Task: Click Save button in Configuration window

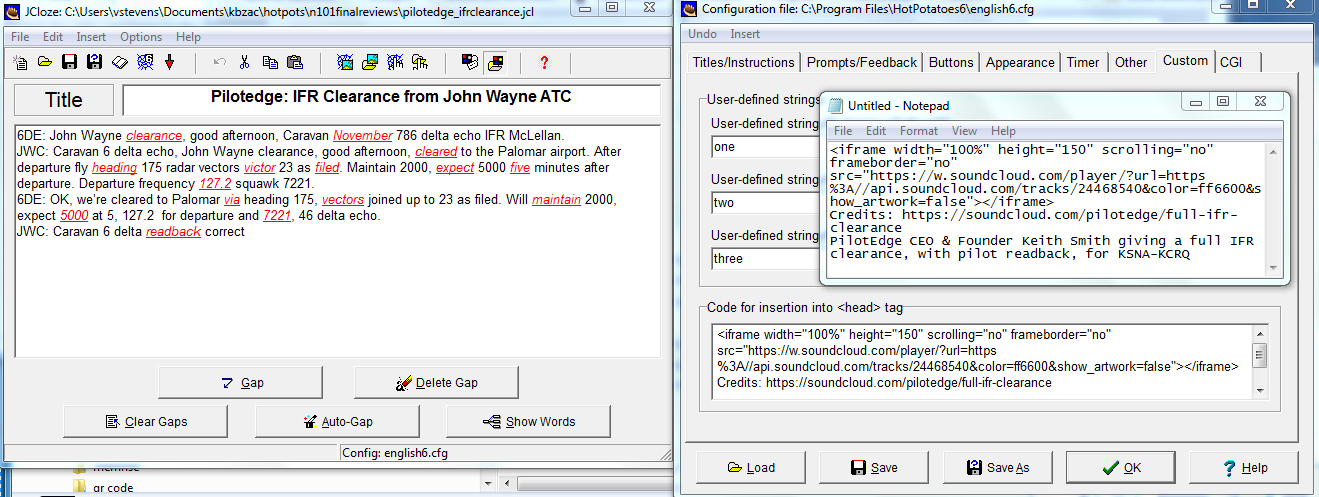Action: click(873, 467)
